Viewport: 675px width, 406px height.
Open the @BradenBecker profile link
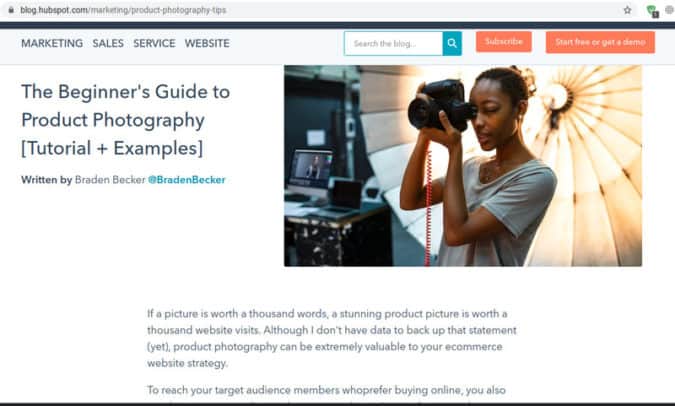pos(186,180)
